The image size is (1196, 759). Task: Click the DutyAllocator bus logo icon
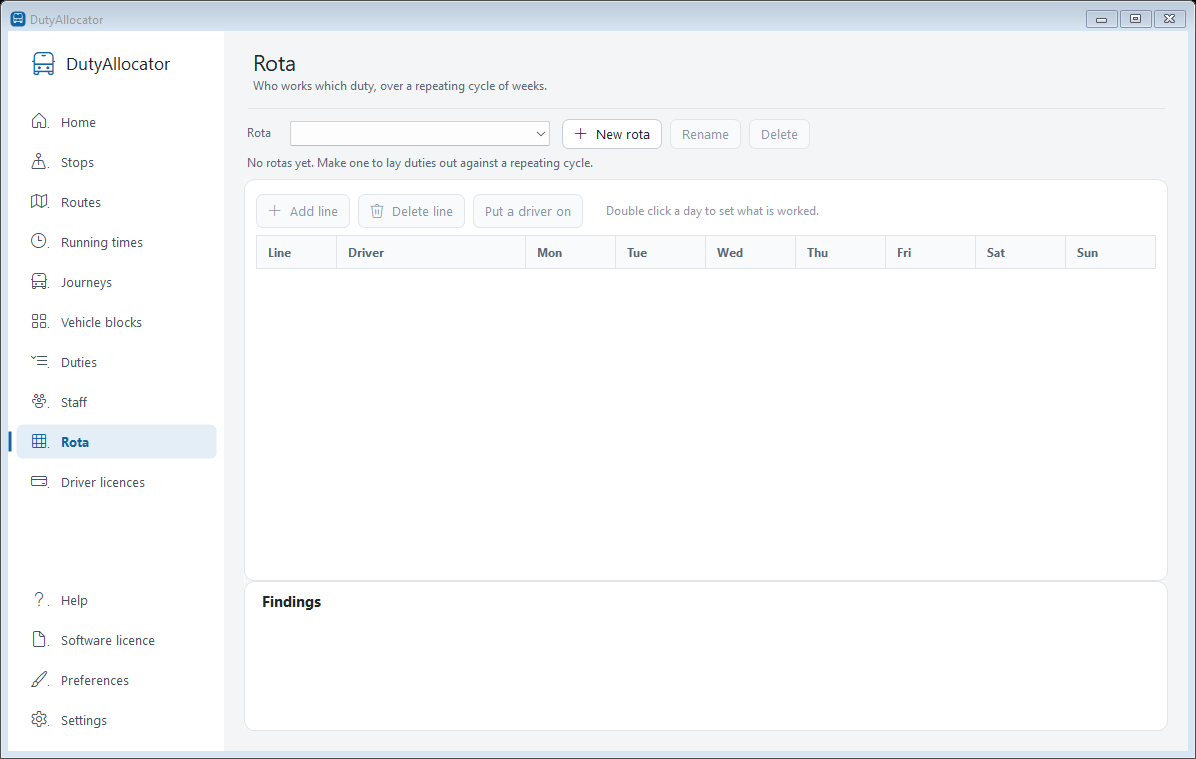43,64
